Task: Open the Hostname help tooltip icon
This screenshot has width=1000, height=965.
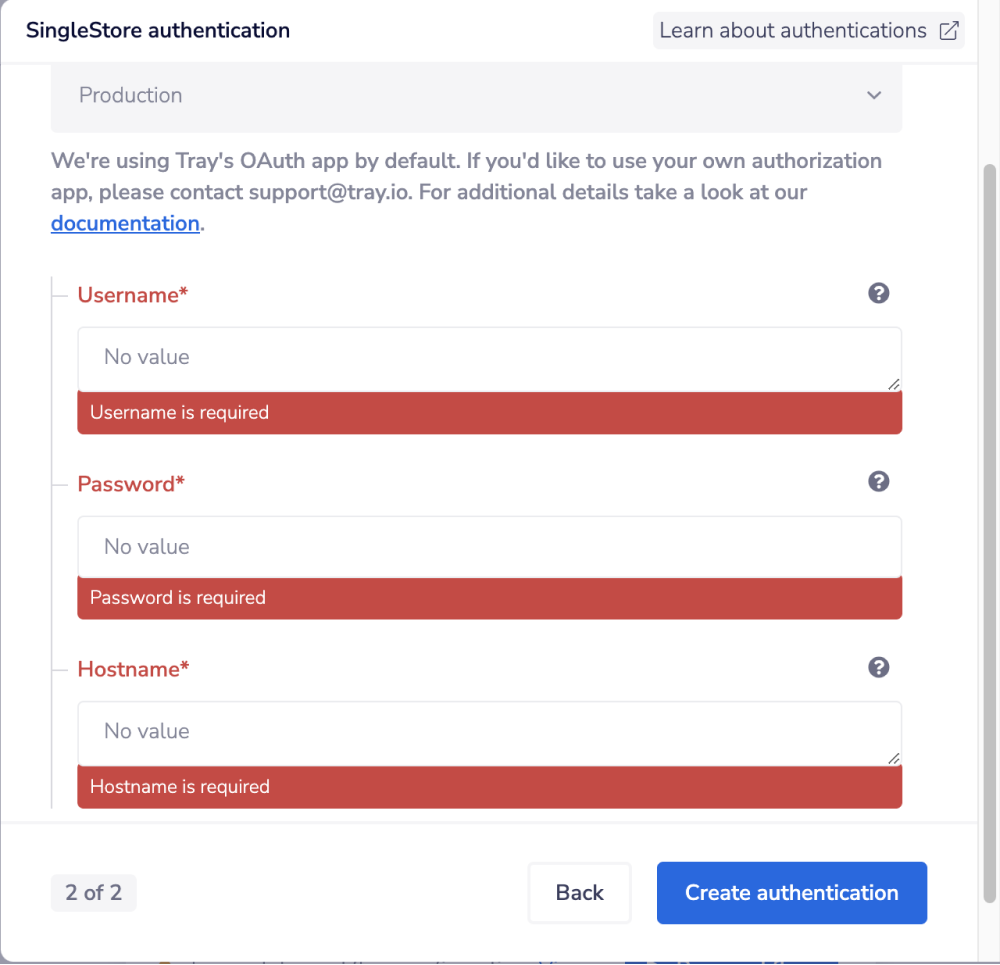Action: pyautogui.click(x=878, y=667)
